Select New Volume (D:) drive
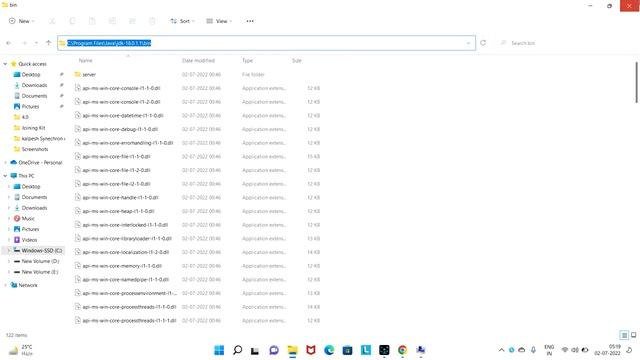Image resolution: width=640 pixels, height=360 pixels. [x=40, y=261]
